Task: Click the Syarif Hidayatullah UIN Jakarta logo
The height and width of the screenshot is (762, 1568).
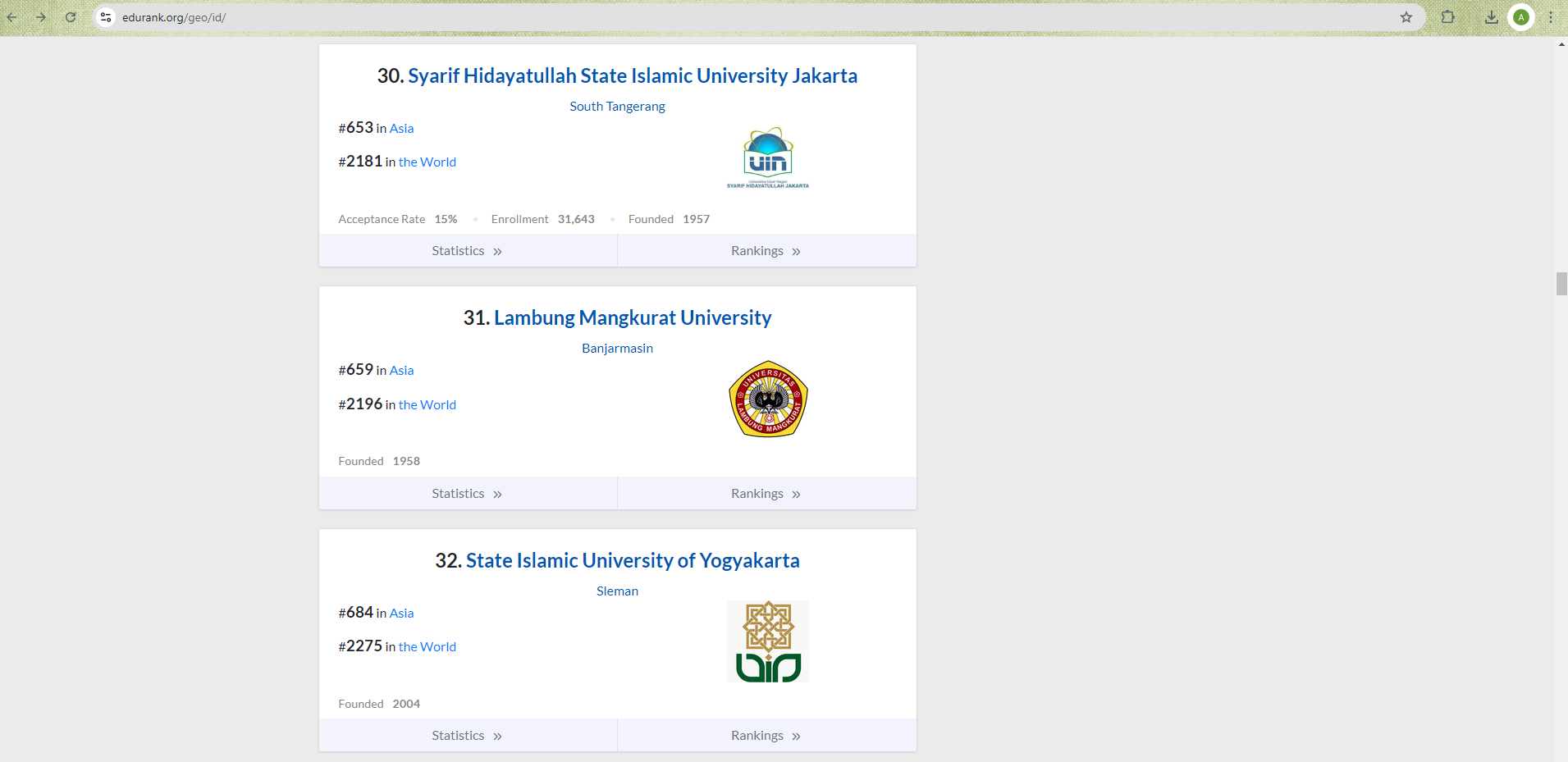Action: point(768,157)
